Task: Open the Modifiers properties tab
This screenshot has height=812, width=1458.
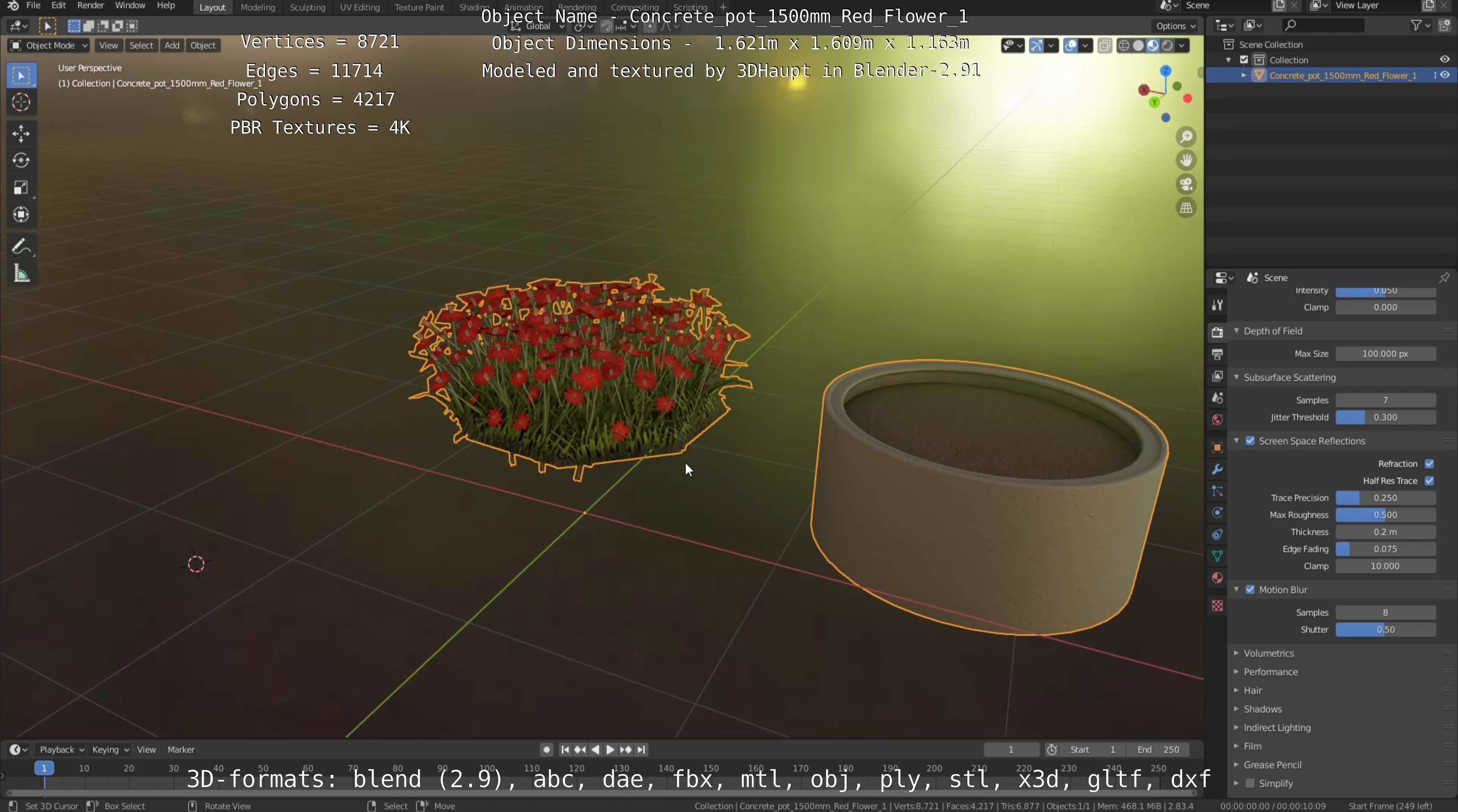Action: pos(1218,470)
